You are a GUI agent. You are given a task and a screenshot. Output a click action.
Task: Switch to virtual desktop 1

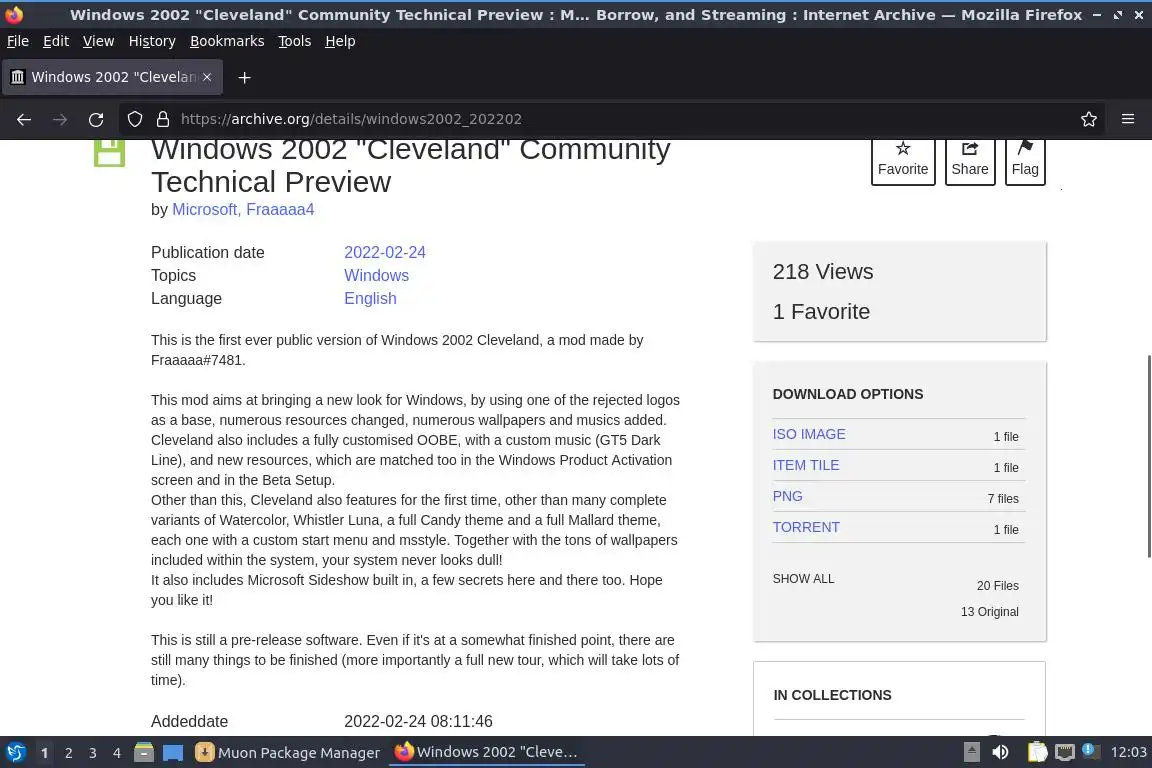point(45,753)
